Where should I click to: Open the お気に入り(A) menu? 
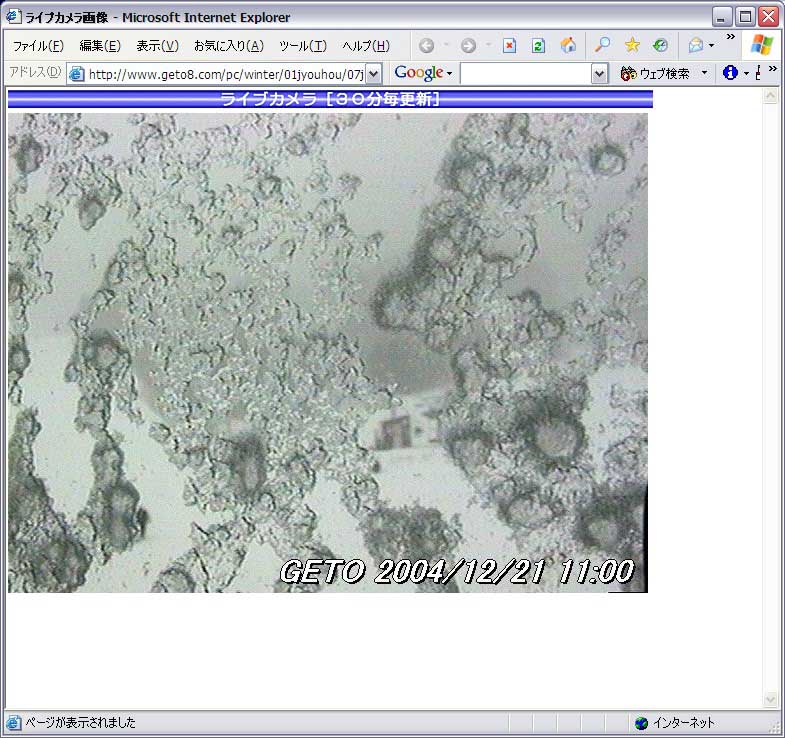click(x=229, y=46)
